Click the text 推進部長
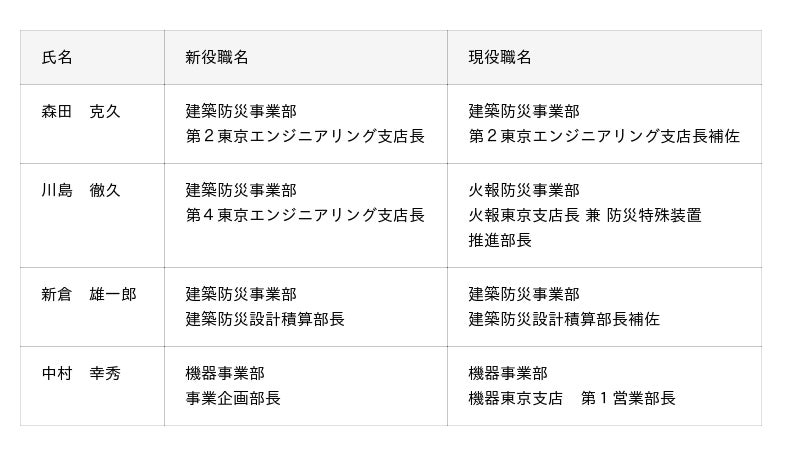Image resolution: width=800 pixels, height=456 pixels. click(500, 241)
